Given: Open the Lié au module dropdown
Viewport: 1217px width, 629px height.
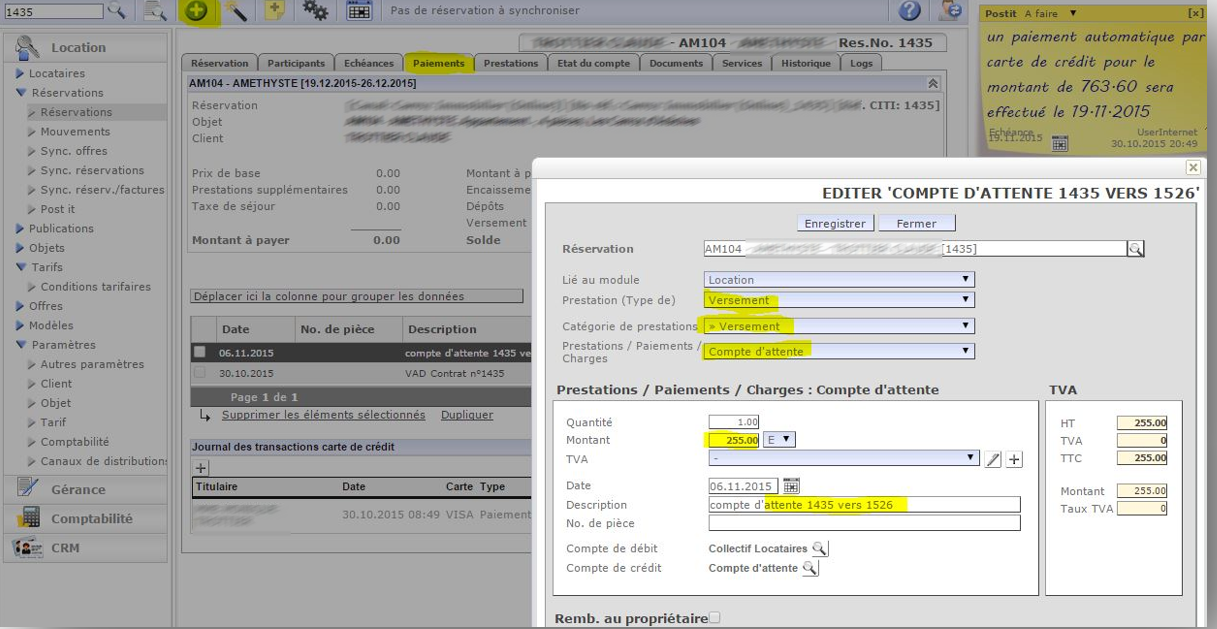Looking at the screenshot, I should pos(838,280).
